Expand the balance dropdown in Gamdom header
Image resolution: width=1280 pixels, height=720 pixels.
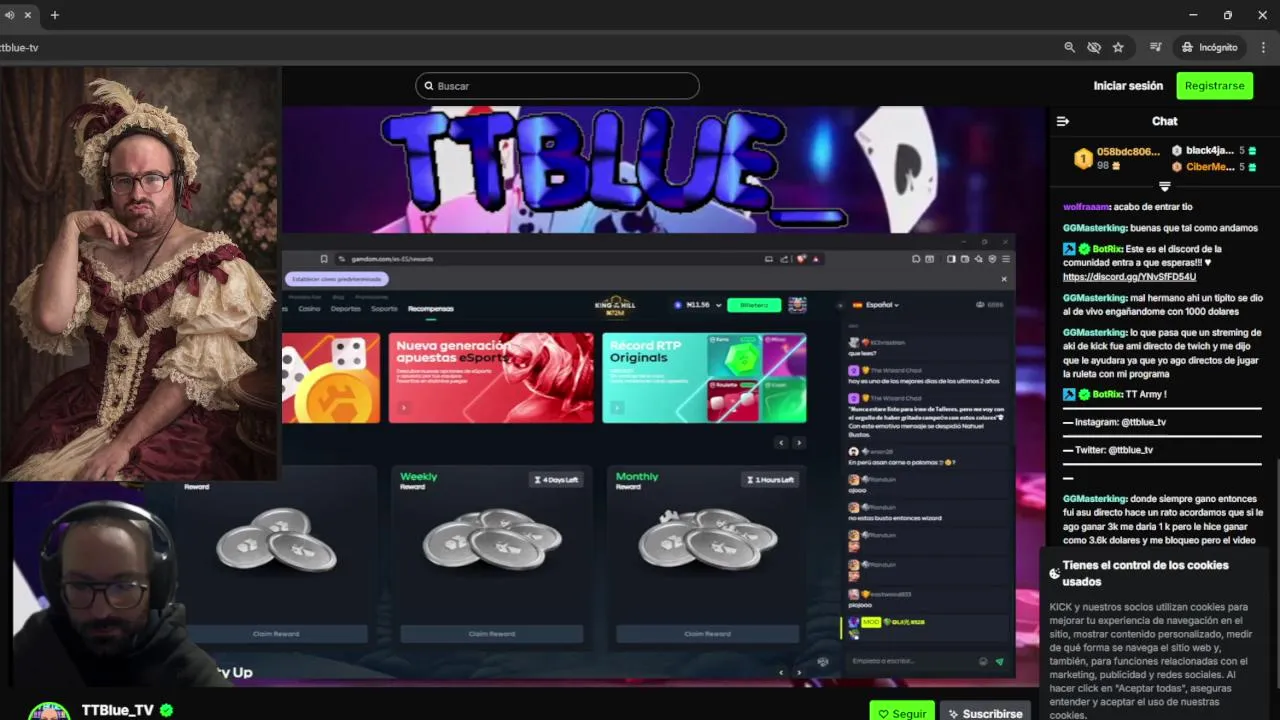718,305
